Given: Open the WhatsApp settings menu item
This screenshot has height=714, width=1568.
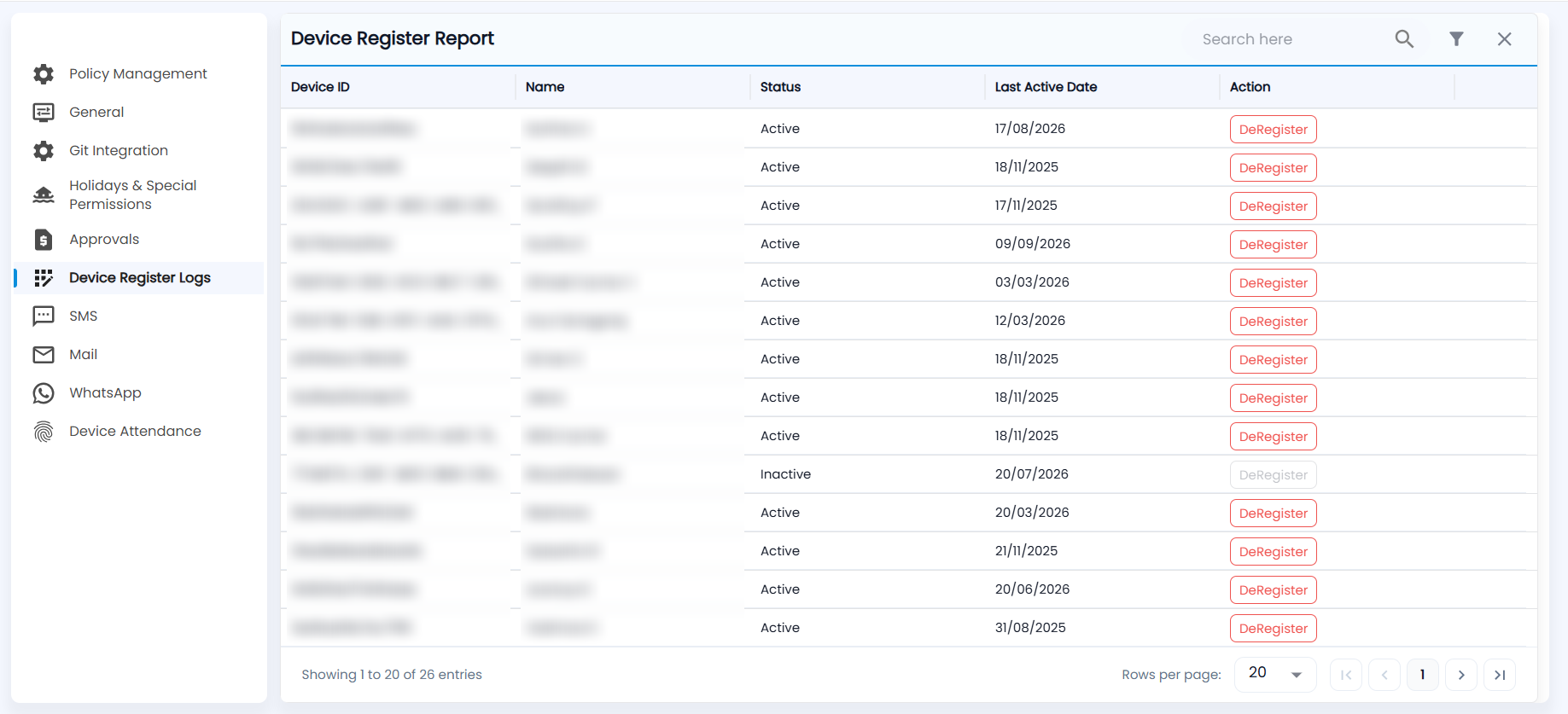Looking at the screenshot, I should tap(138, 393).
